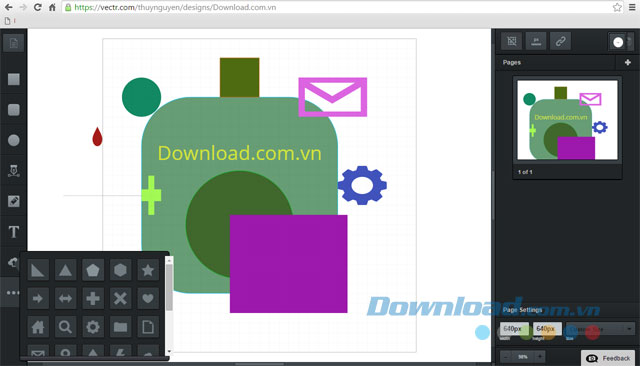
Task: Select the page 1 thumbnail
Action: [x=567, y=120]
